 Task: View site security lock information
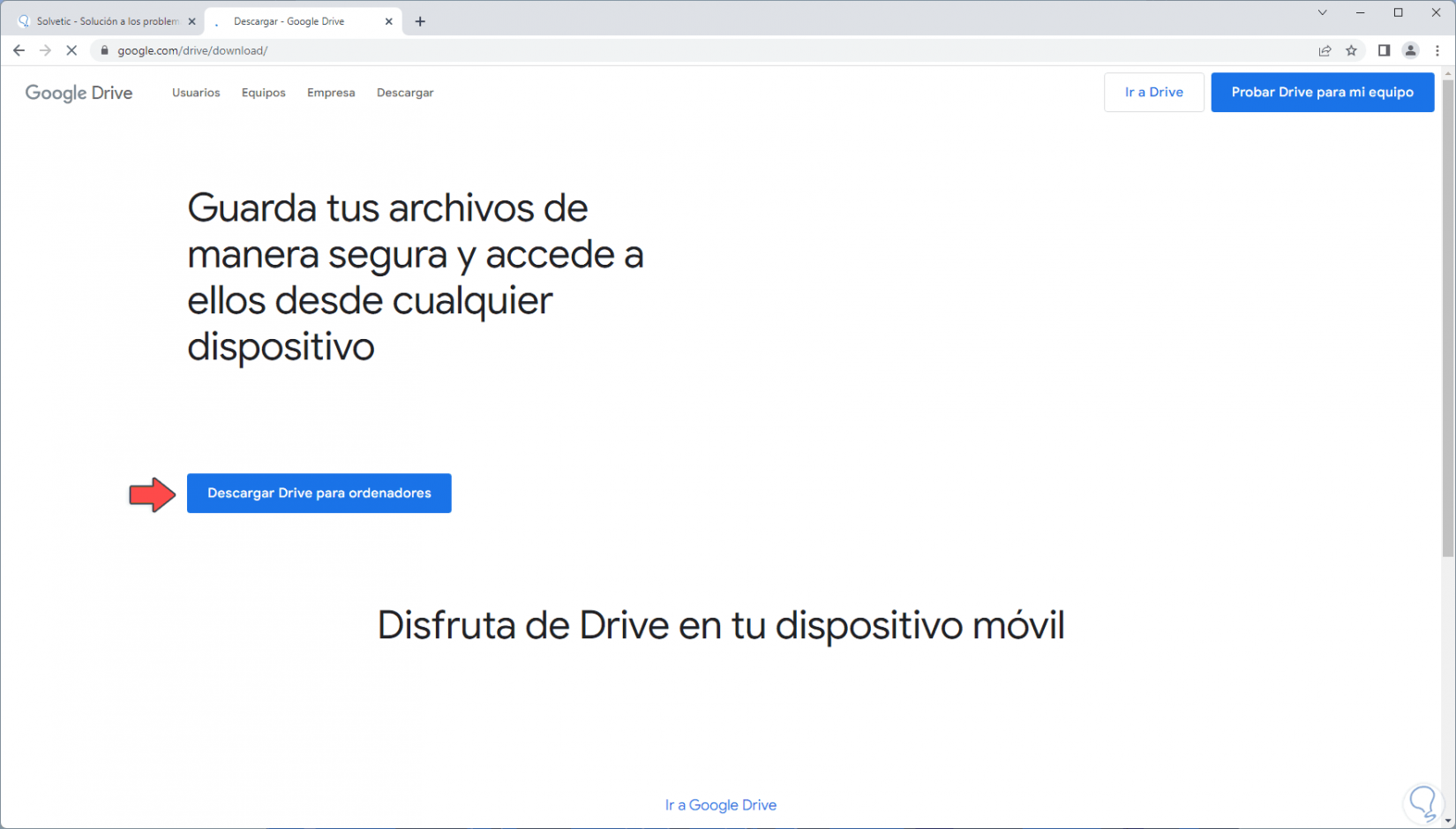(104, 50)
